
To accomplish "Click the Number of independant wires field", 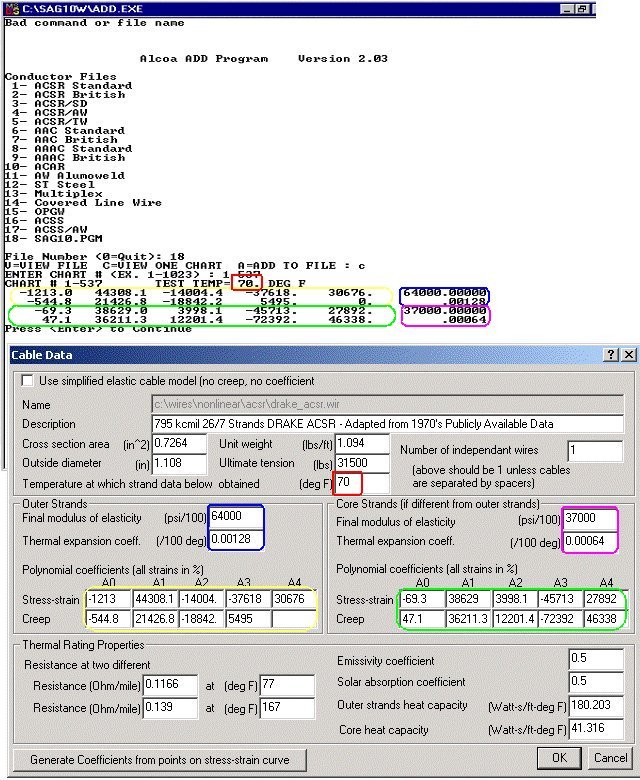I will coord(595,451).
